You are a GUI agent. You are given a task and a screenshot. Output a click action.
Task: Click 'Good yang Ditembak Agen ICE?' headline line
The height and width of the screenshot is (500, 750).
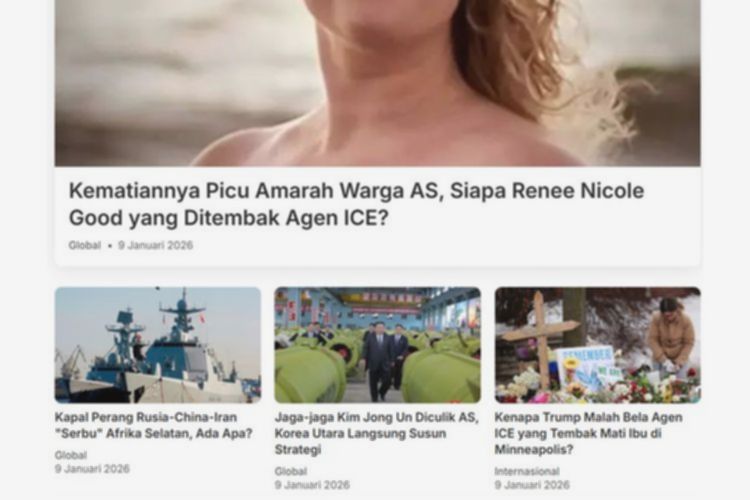point(229,218)
